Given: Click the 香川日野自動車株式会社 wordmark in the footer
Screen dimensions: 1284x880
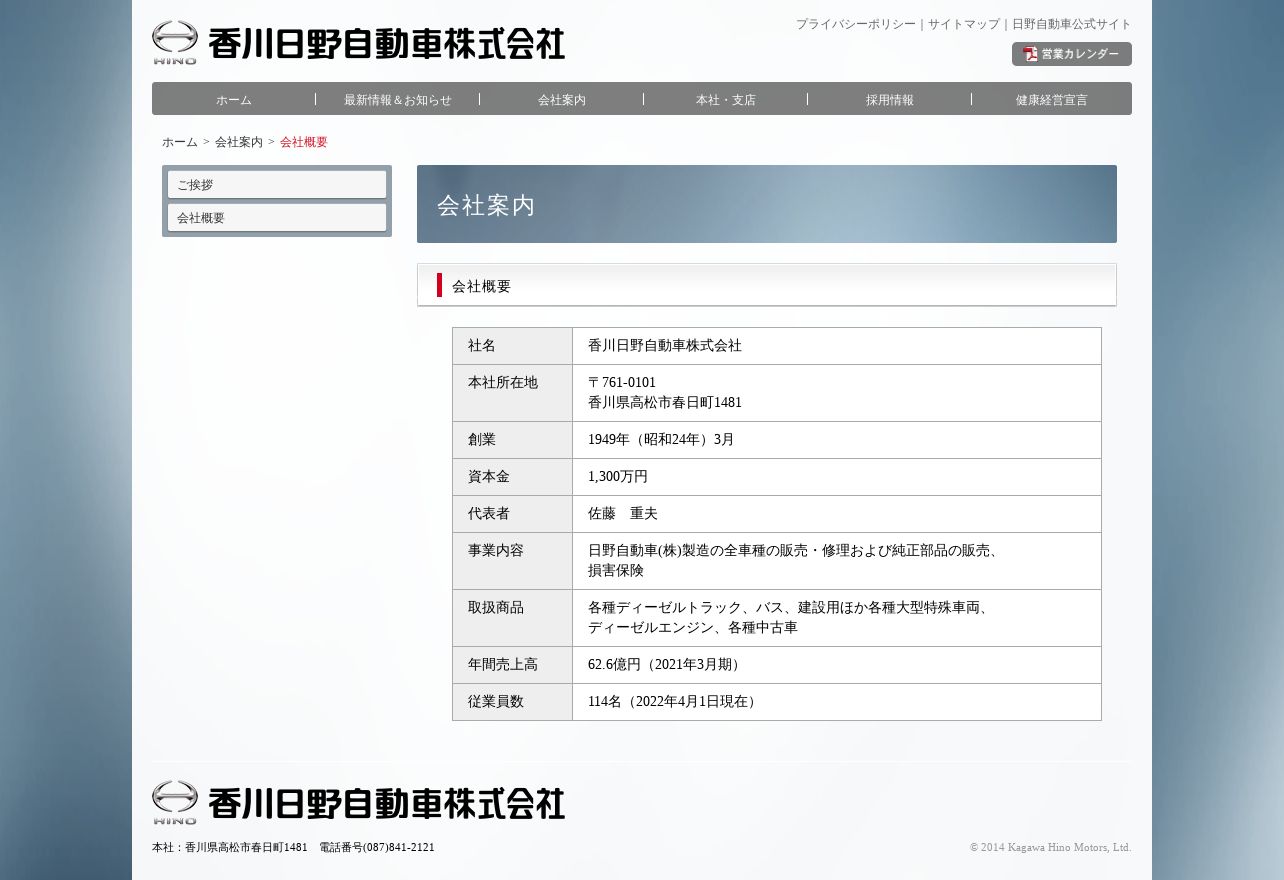Looking at the screenshot, I should (x=387, y=804).
